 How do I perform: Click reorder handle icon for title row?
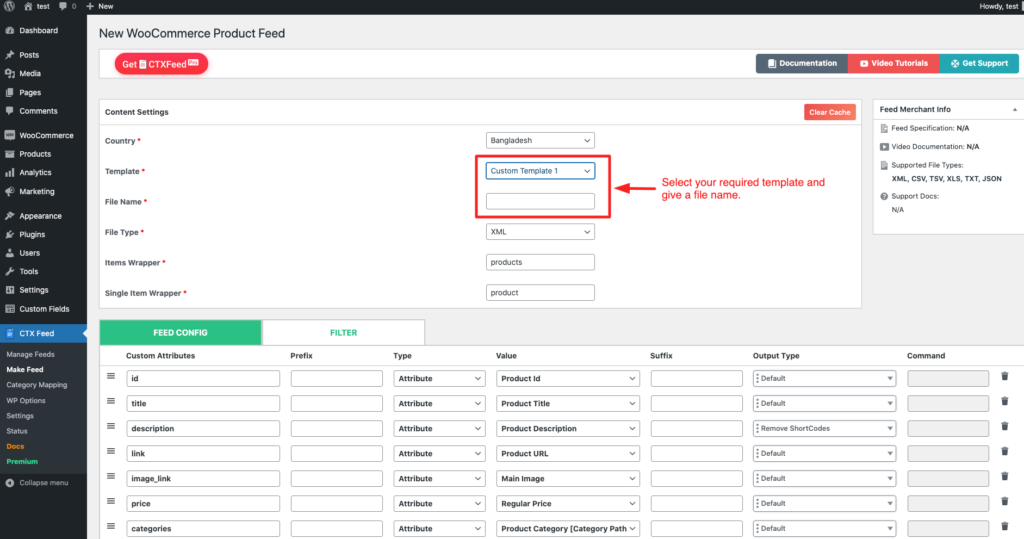[x=111, y=401]
